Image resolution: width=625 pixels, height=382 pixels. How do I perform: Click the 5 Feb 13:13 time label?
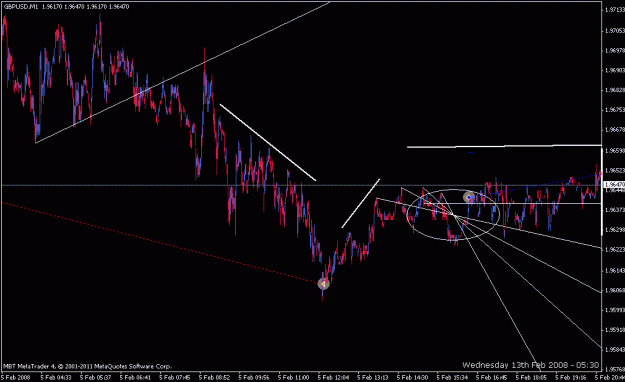(373, 377)
